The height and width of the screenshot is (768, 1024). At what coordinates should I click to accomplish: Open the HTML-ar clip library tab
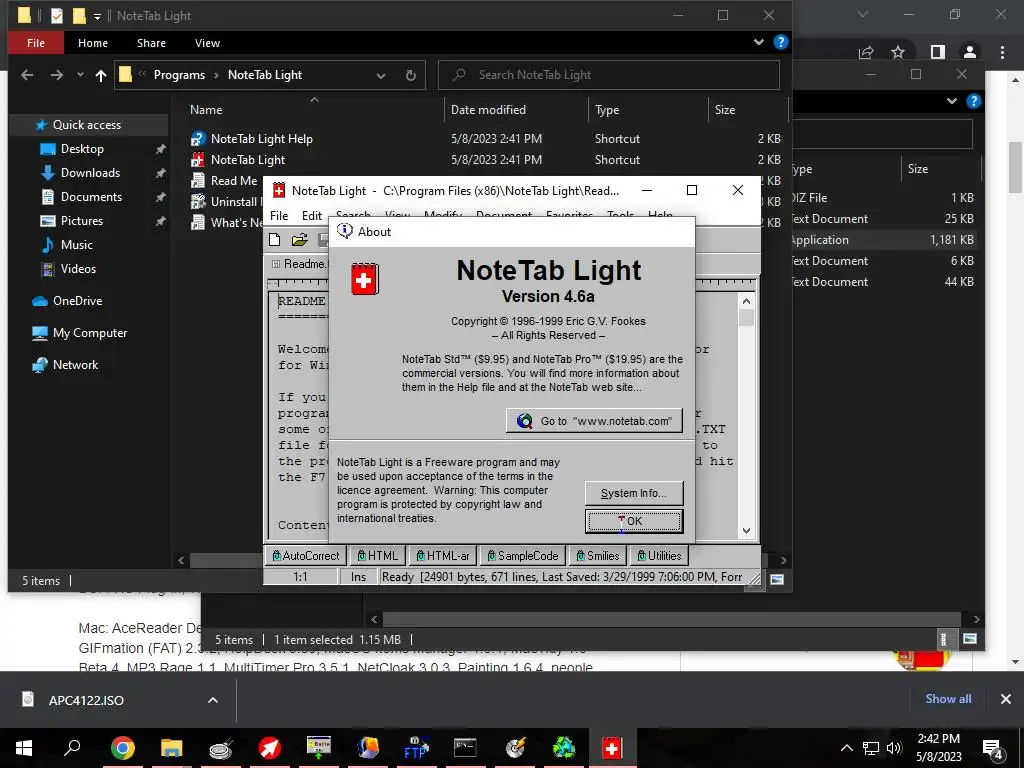[443, 556]
